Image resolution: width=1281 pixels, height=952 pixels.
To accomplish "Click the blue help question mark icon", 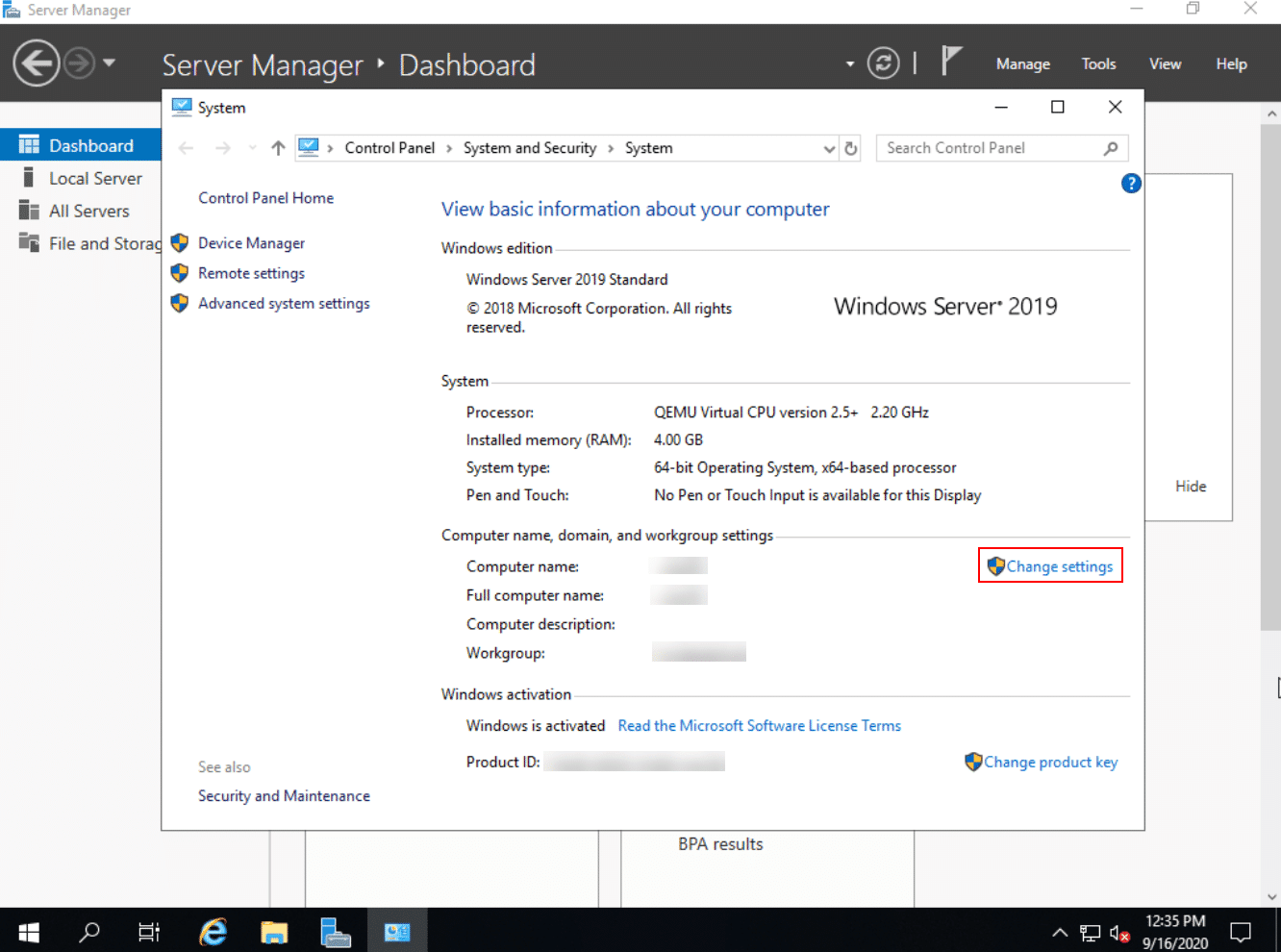I will click(1131, 184).
